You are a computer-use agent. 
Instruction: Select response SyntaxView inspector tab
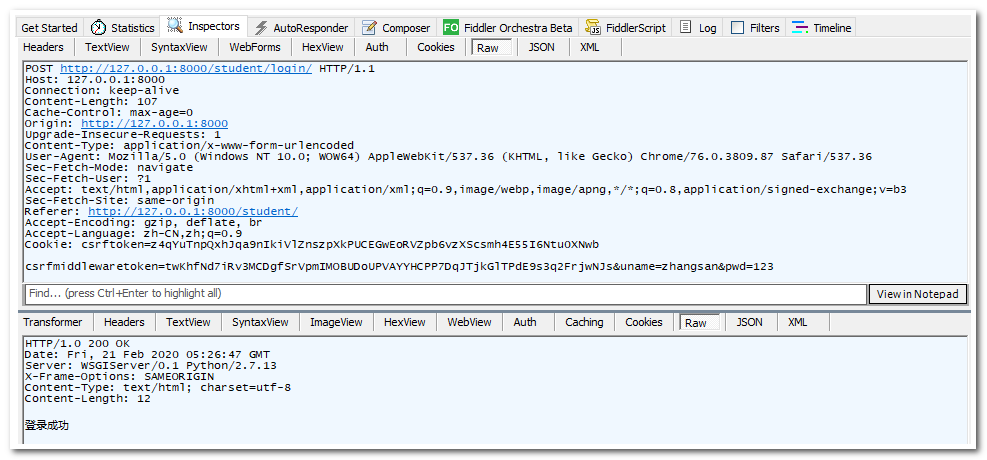(260, 322)
